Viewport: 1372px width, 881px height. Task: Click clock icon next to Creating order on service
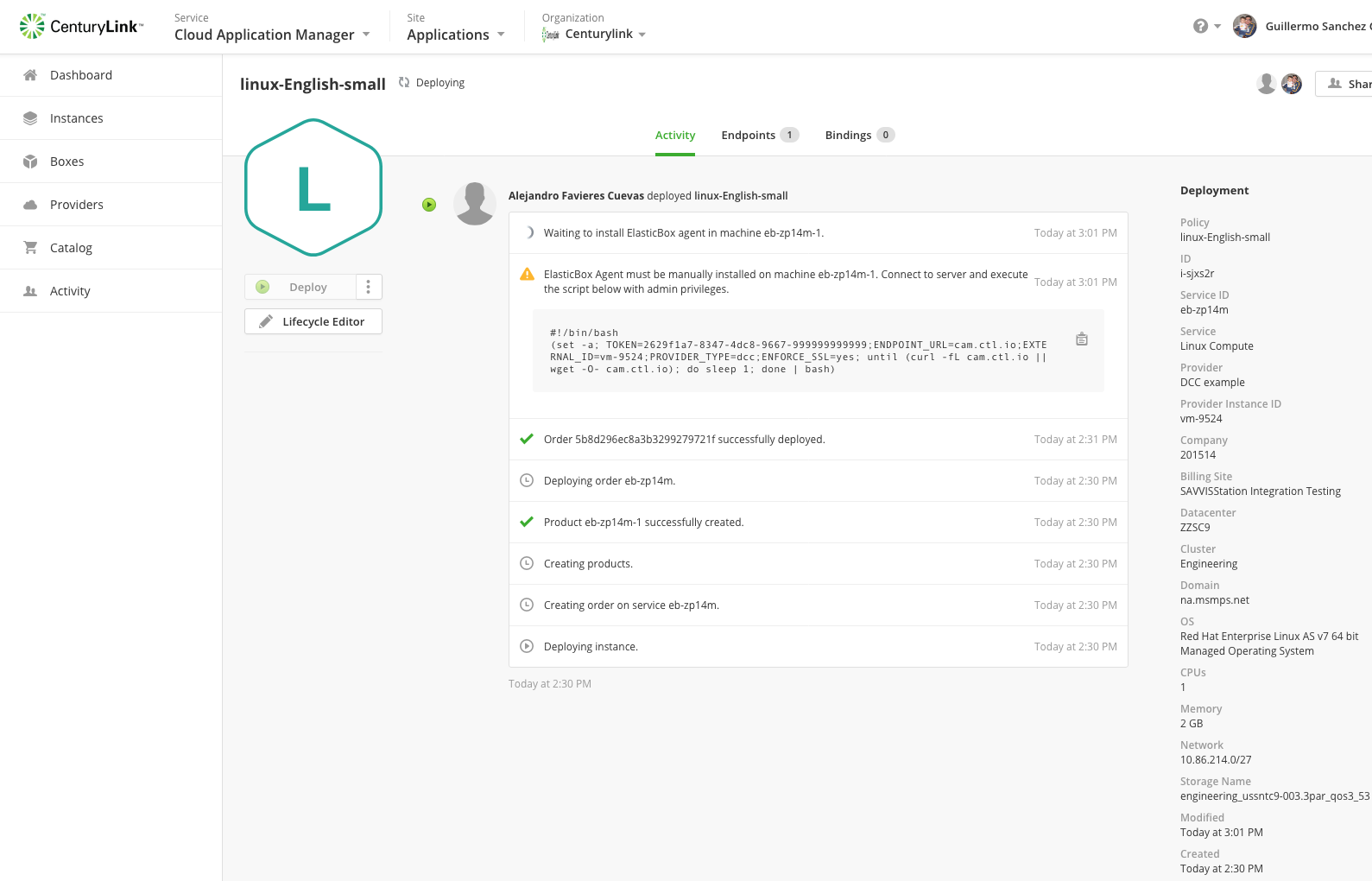tap(527, 605)
